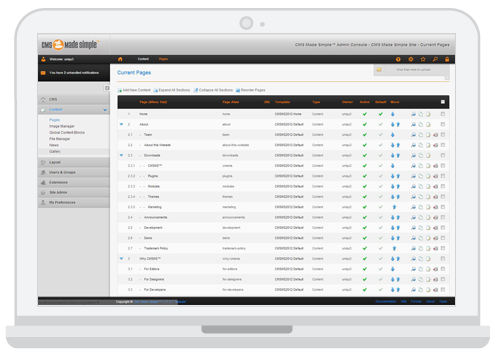Open News in the sidebar submenu
This screenshot has height=360, width=499.
point(54,145)
